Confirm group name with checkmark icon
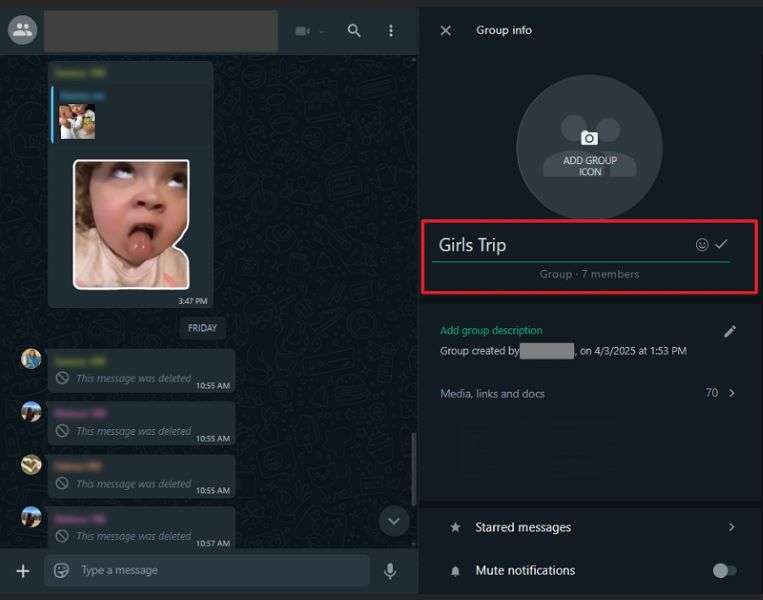Screen dimensions: 763x600 point(721,245)
